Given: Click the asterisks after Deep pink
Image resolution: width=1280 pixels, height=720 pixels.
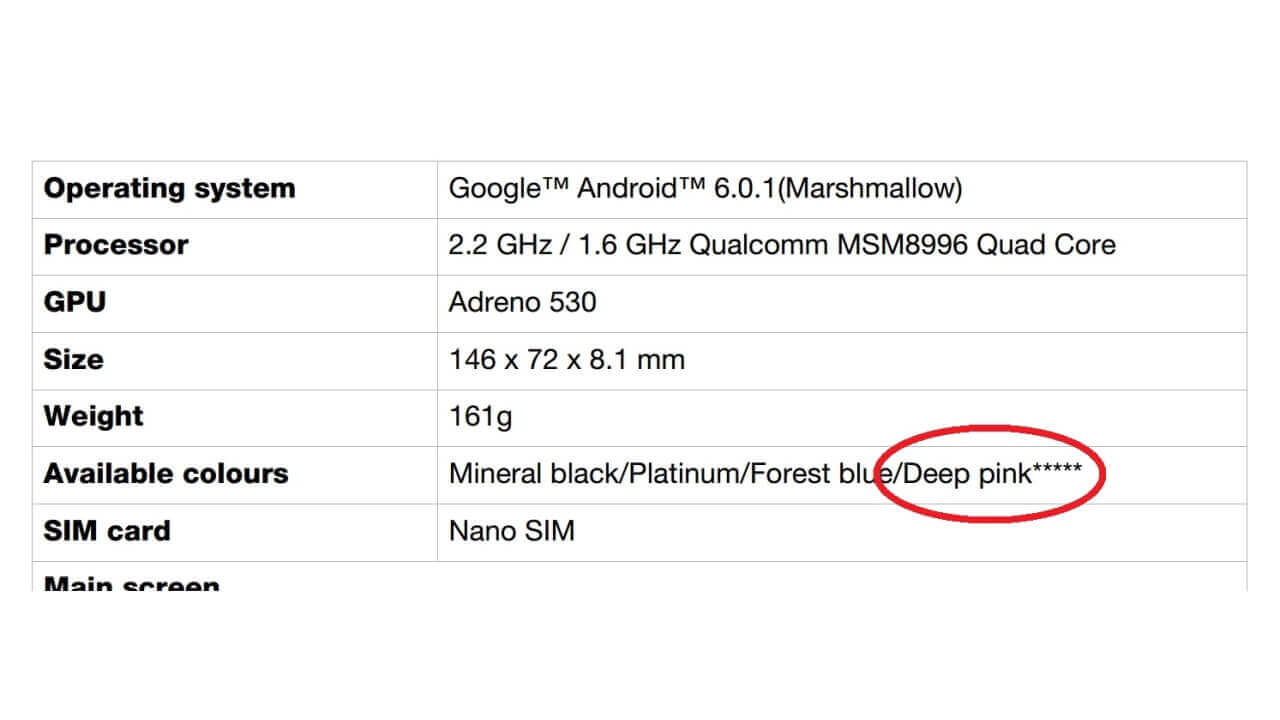Looking at the screenshot, I should pyautogui.click(x=1057, y=470).
